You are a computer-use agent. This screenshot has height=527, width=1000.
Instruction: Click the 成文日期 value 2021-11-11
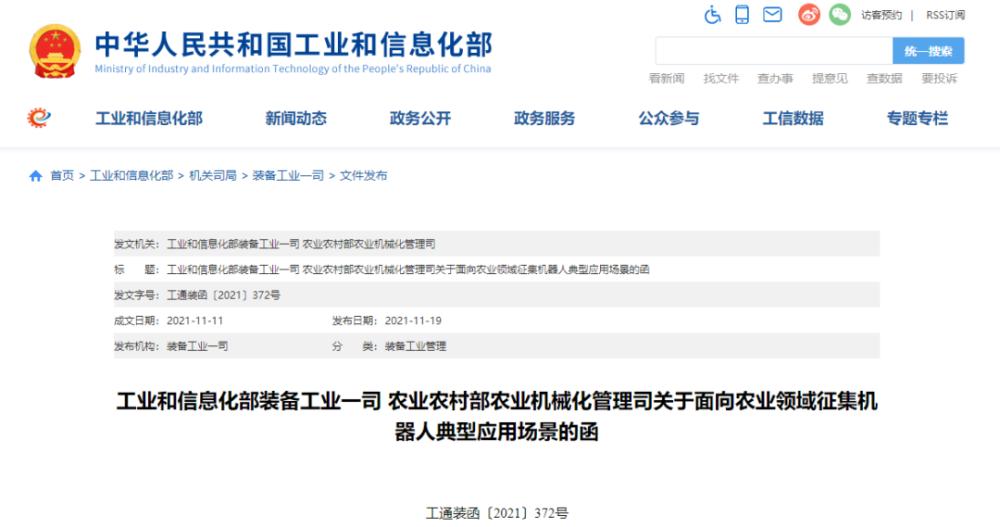coord(195,320)
